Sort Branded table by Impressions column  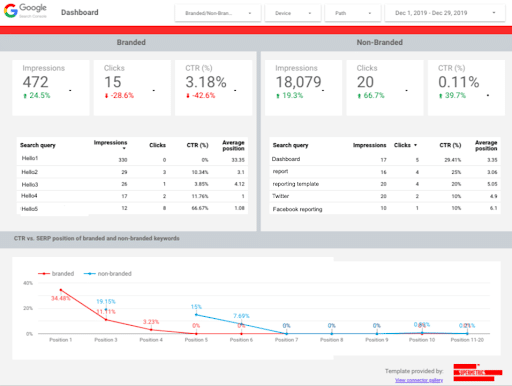coord(110,144)
